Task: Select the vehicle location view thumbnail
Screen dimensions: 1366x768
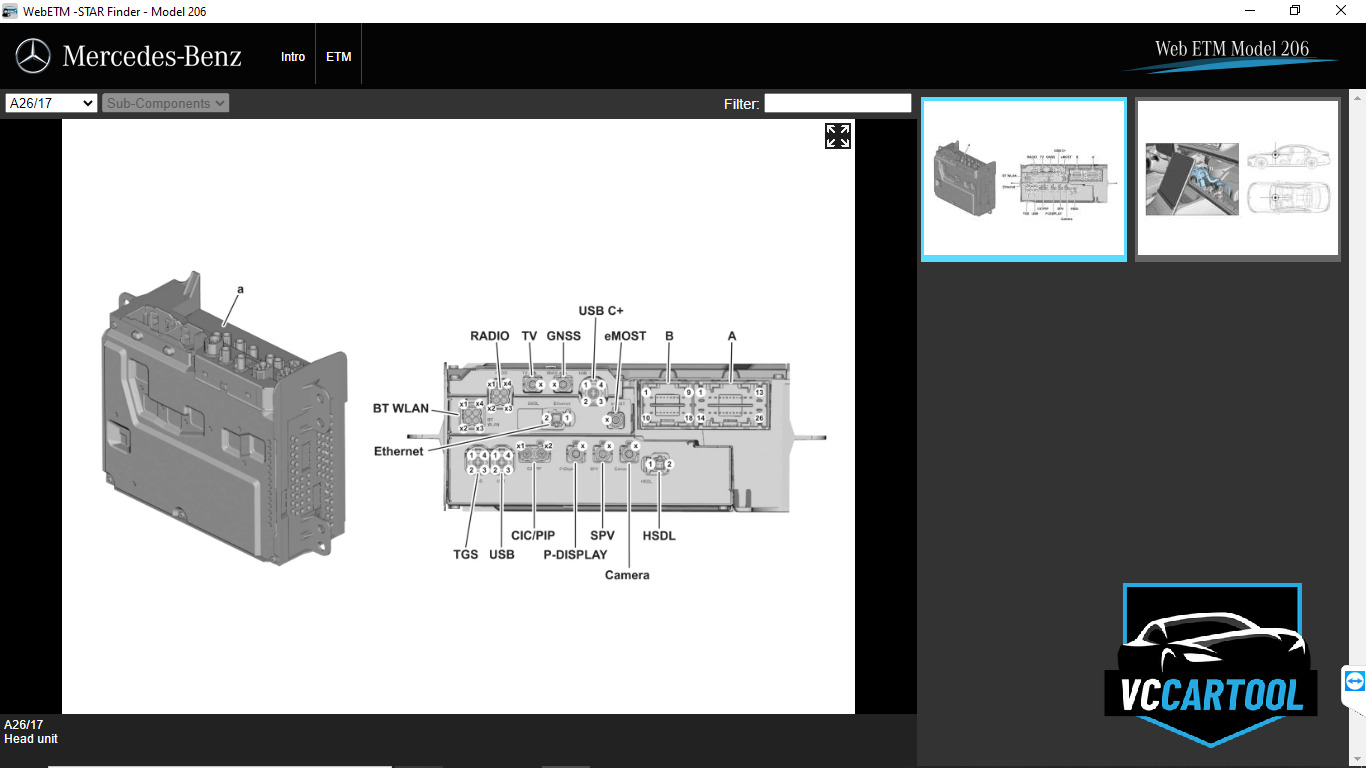Action: pyautogui.click(x=1238, y=179)
